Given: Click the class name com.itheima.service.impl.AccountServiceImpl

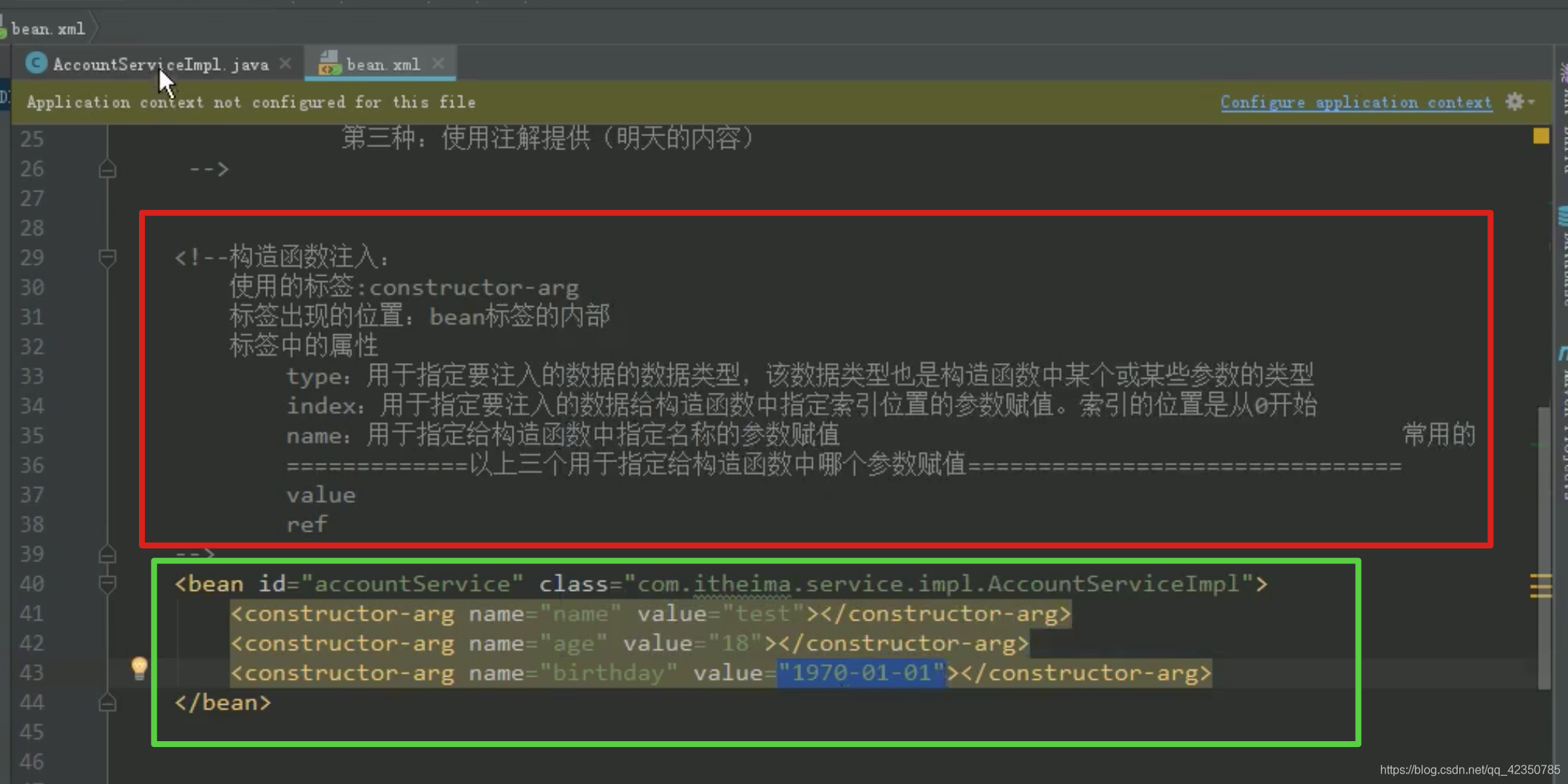Looking at the screenshot, I should click(x=938, y=584).
